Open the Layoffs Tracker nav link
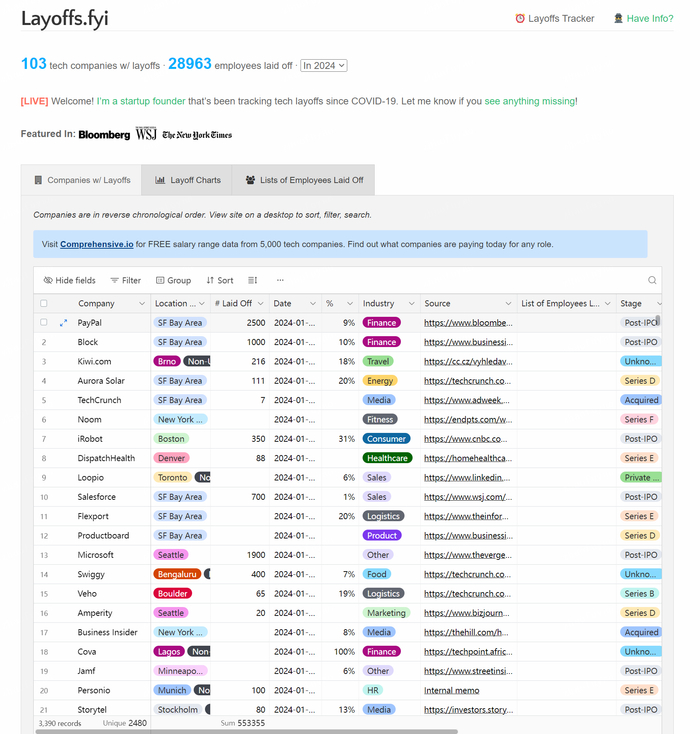 [555, 18]
